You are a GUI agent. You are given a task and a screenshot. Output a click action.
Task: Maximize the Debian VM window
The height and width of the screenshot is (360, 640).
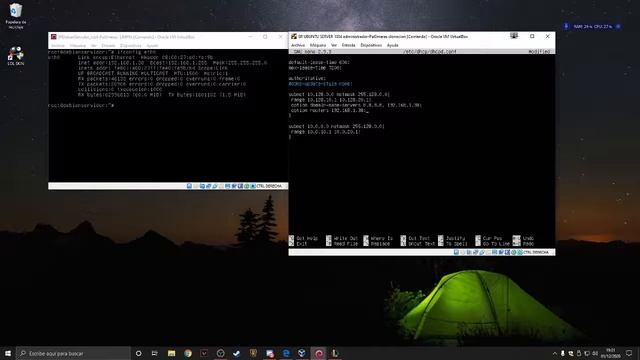point(265,37)
